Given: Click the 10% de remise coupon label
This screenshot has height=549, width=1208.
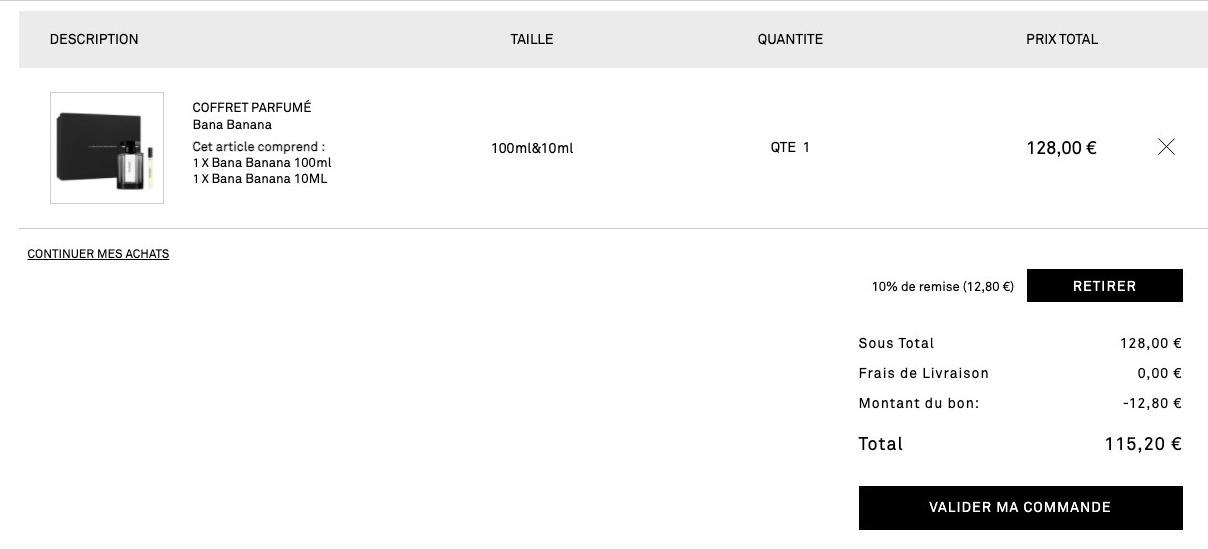Looking at the screenshot, I should coord(943,286).
